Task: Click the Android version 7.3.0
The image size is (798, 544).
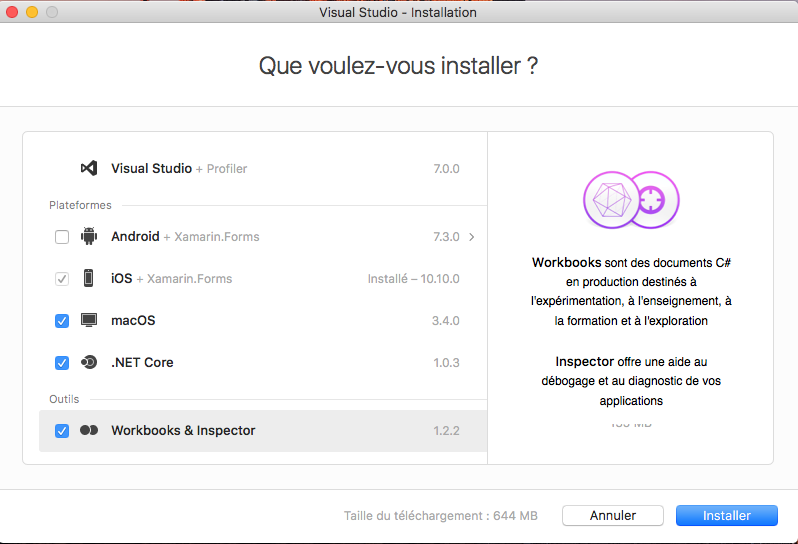Action: (446, 237)
